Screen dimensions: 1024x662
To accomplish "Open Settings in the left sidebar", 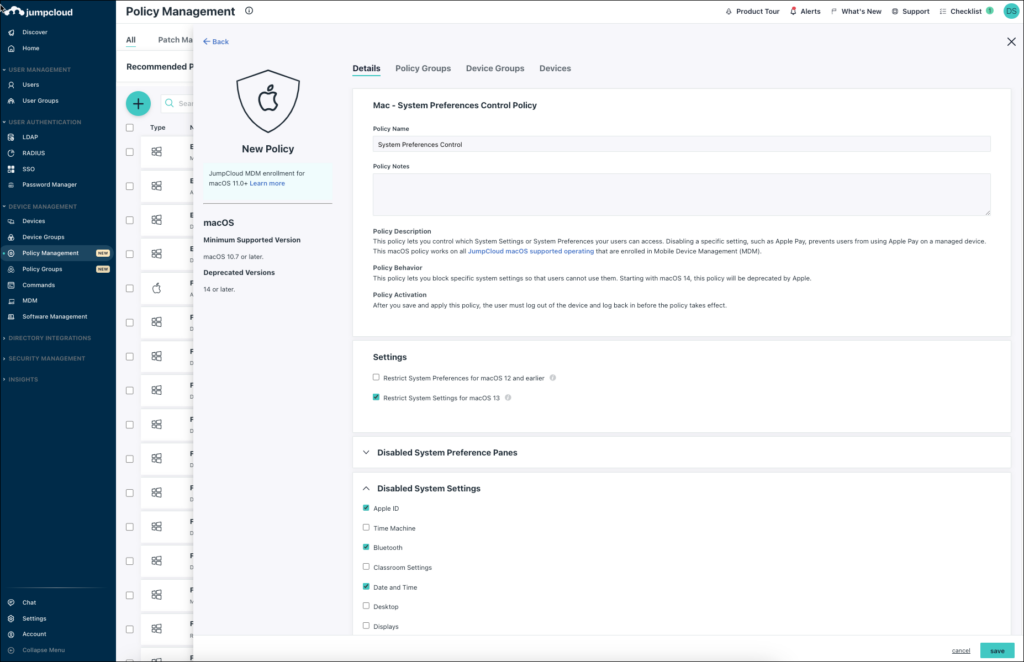I will point(34,618).
